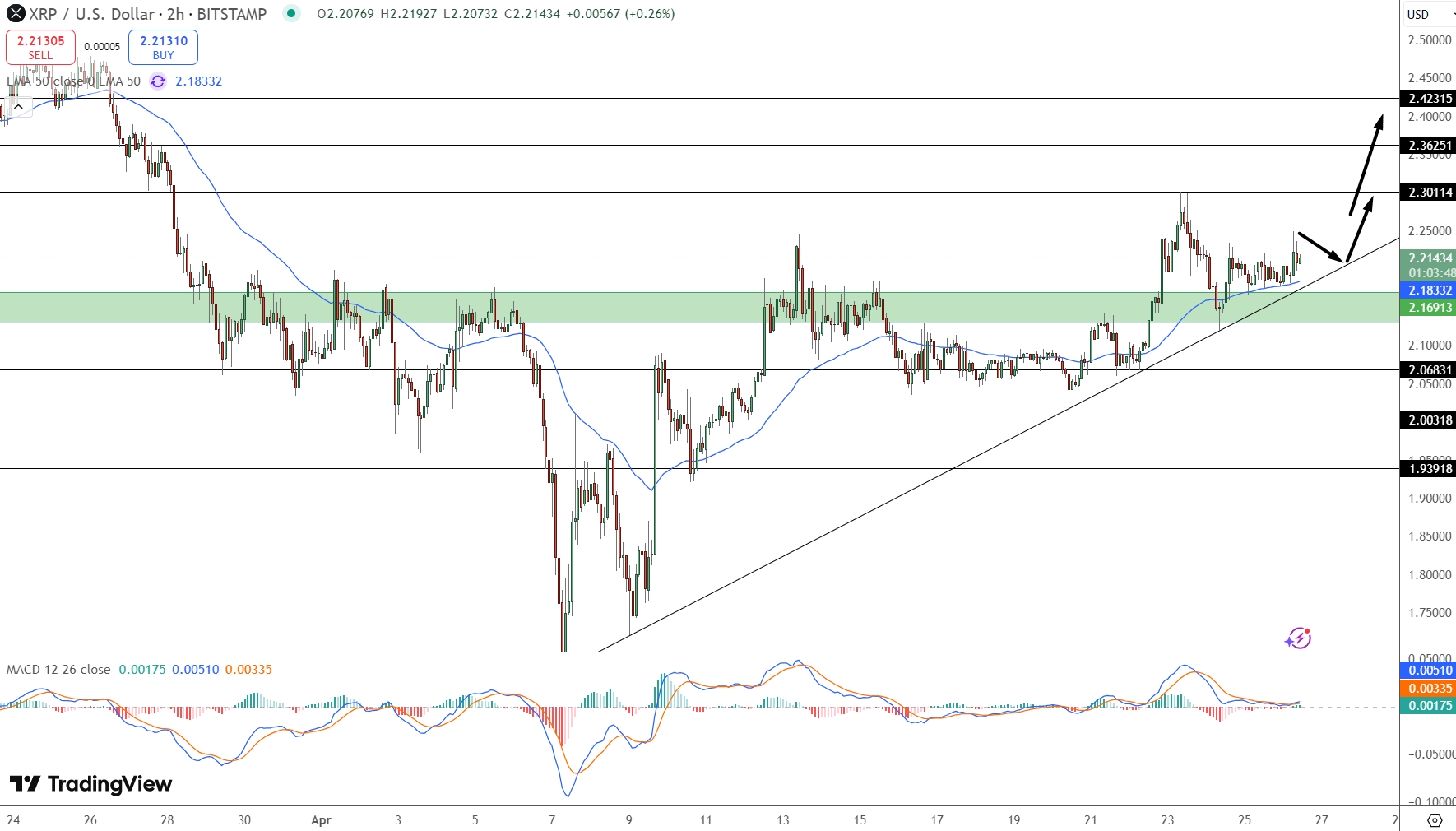Click the 2.21310 BUY button
Viewport: 1456px width, 831px height.
click(164, 48)
